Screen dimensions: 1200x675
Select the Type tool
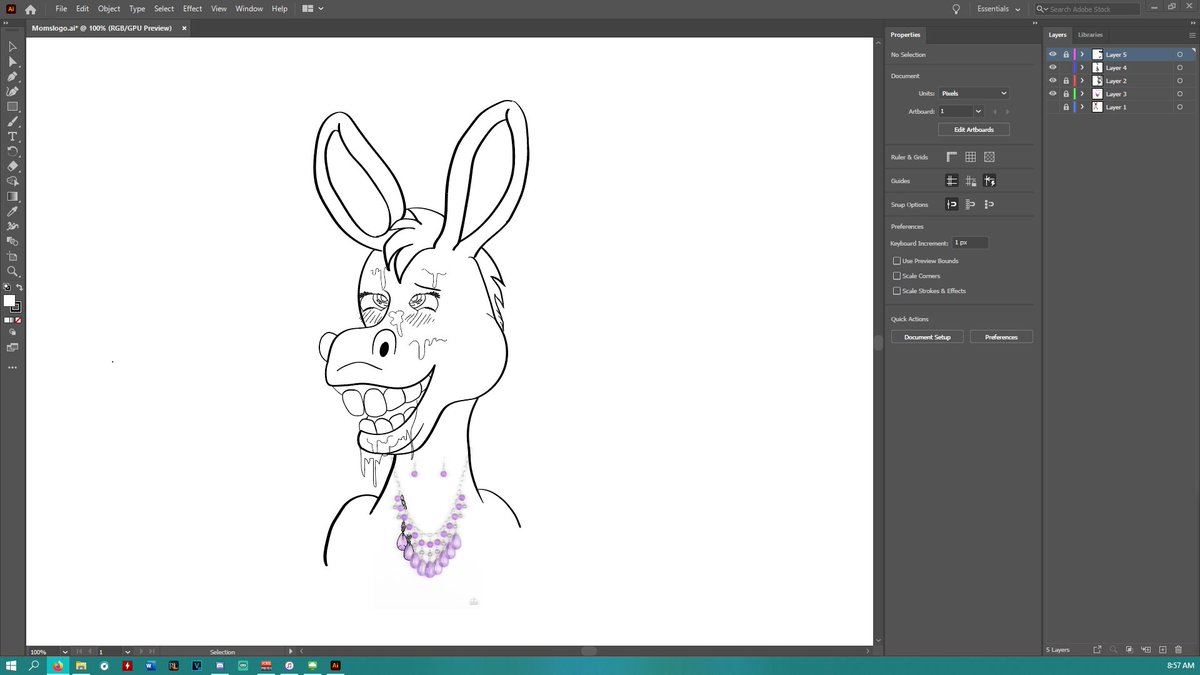13,136
